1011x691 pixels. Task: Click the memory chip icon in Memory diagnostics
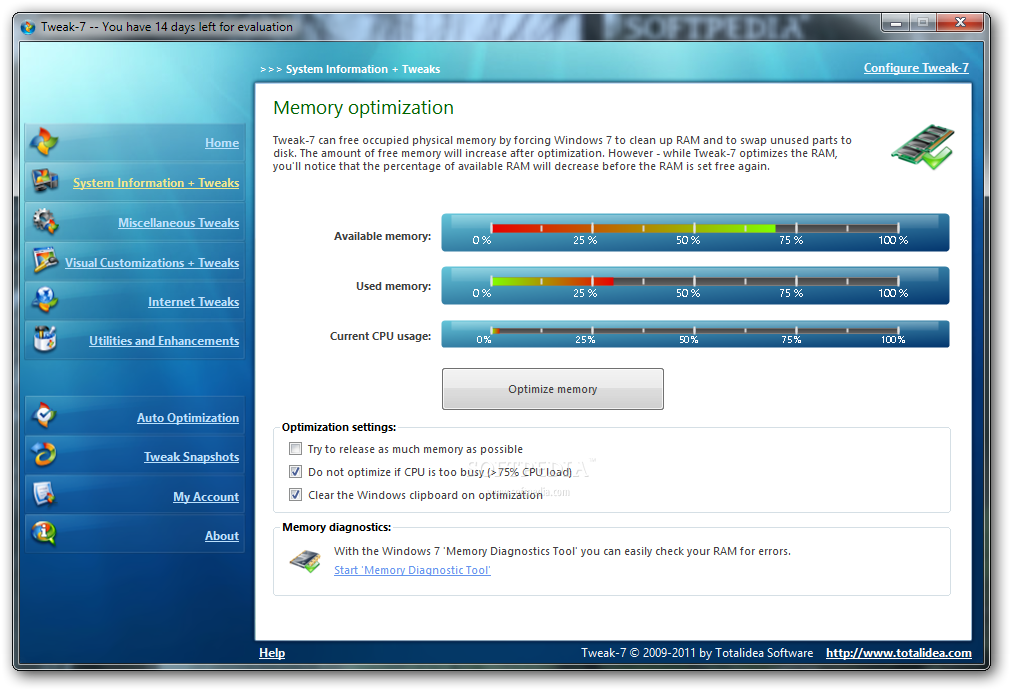pos(306,561)
